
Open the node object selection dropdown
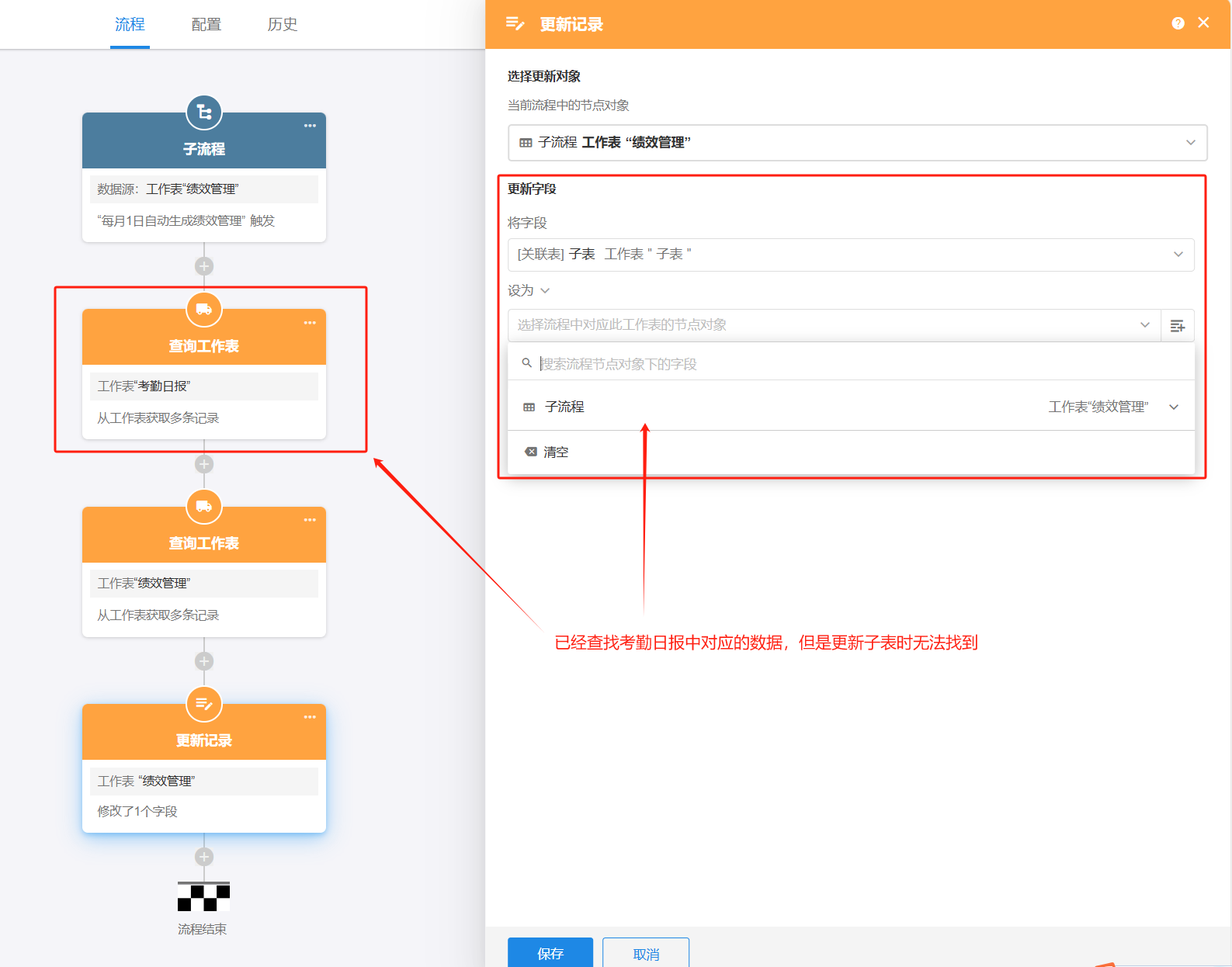point(835,325)
